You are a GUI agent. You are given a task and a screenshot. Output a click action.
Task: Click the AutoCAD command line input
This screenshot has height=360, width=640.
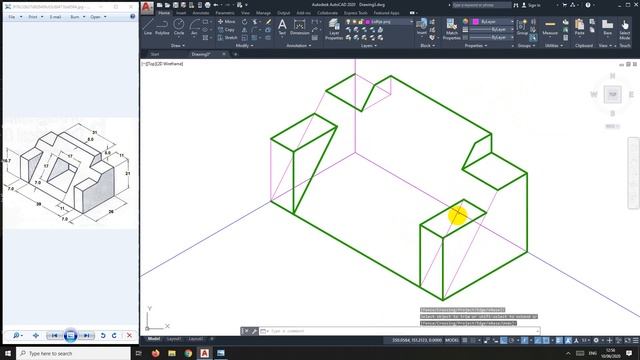pyautogui.click(x=402, y=331)
